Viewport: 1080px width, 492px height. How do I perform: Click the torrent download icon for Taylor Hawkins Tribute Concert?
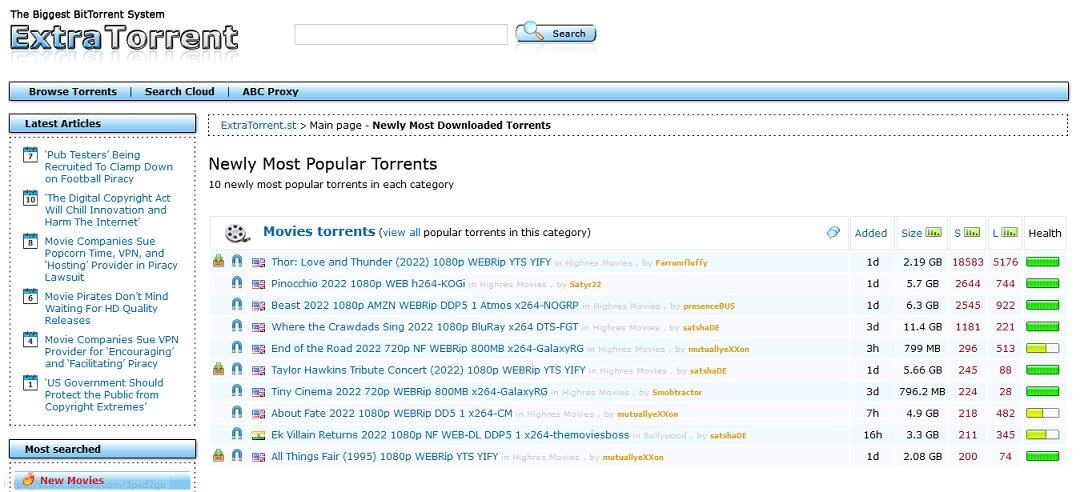[x=219, y=370]
